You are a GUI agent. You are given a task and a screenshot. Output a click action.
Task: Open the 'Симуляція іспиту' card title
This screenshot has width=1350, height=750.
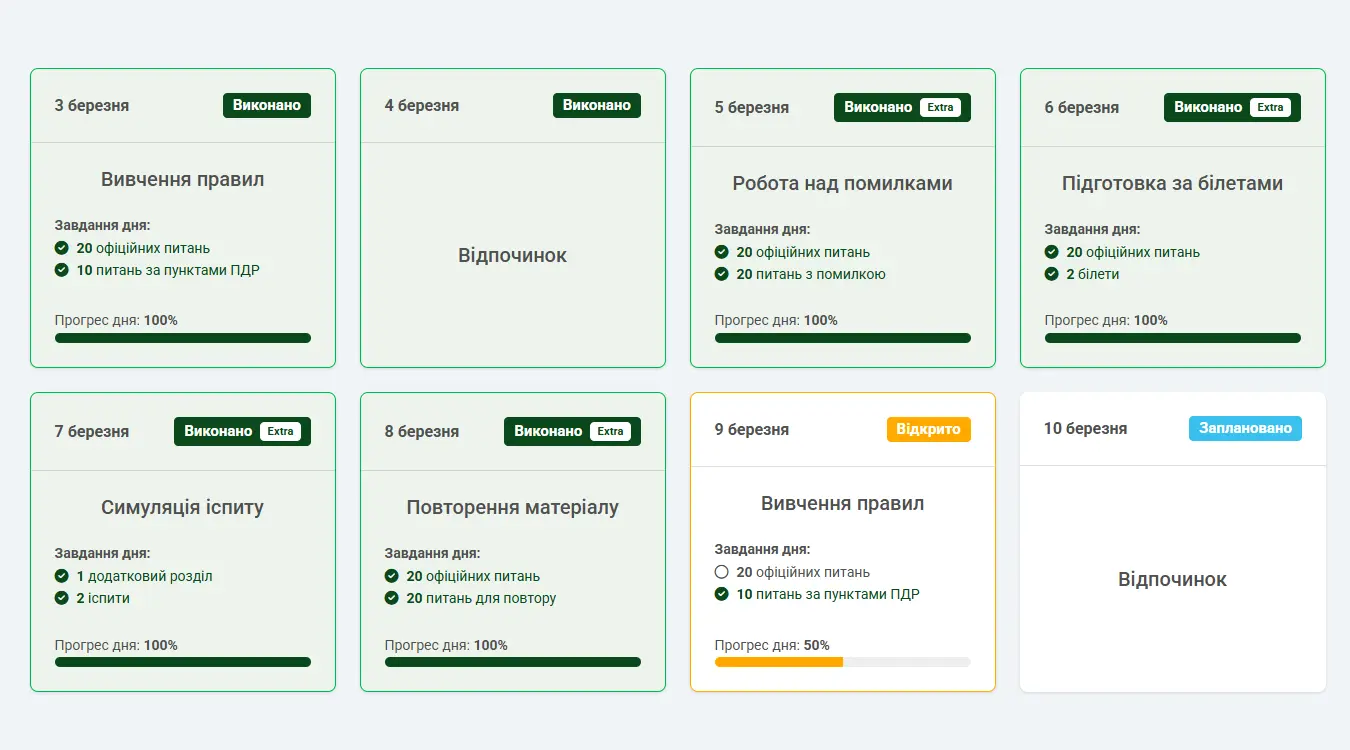[x=182, y=507]
